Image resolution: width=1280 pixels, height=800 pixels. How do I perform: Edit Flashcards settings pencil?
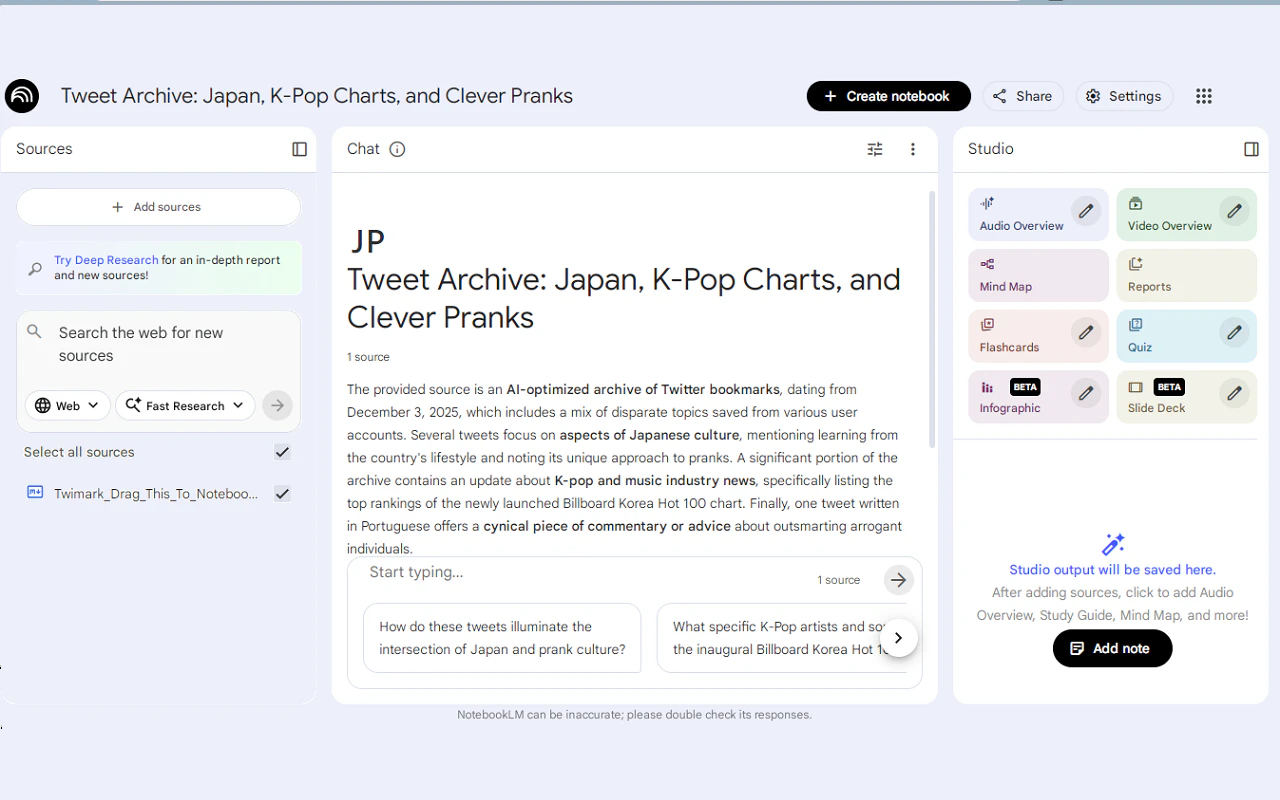click(1086, 332)
